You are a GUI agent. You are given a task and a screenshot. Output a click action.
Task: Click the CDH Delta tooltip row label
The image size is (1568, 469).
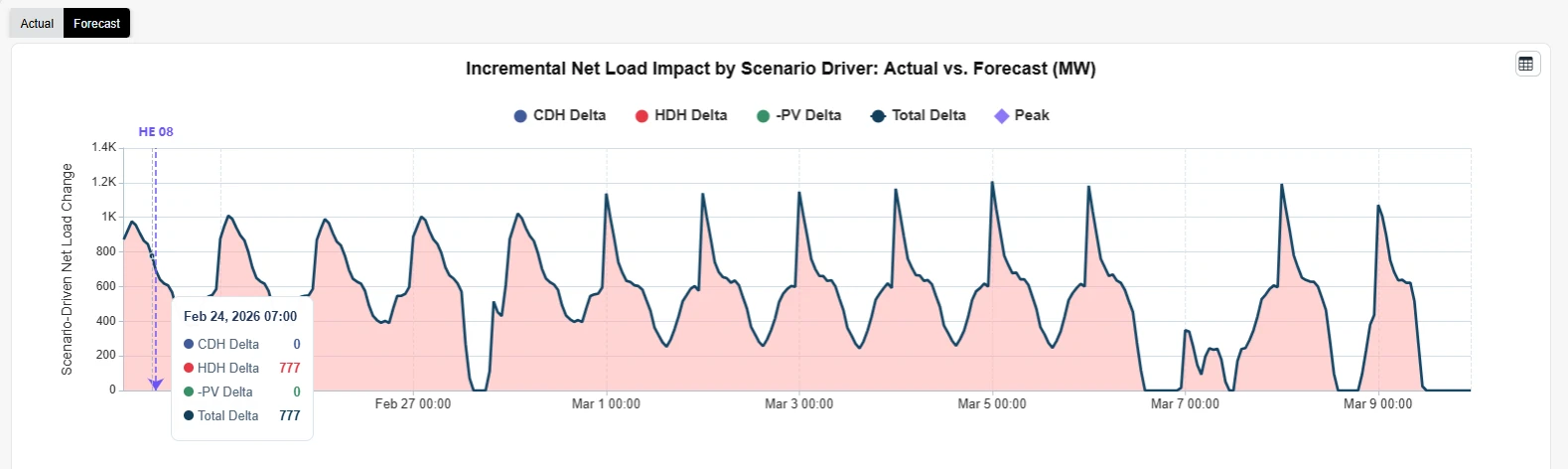(228, 344)
